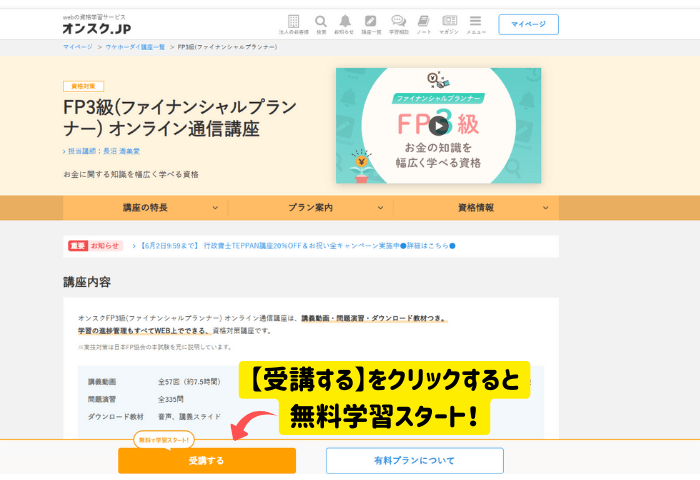
Task: Open the 法人のお客様 building icon
Action: (293, 24)
